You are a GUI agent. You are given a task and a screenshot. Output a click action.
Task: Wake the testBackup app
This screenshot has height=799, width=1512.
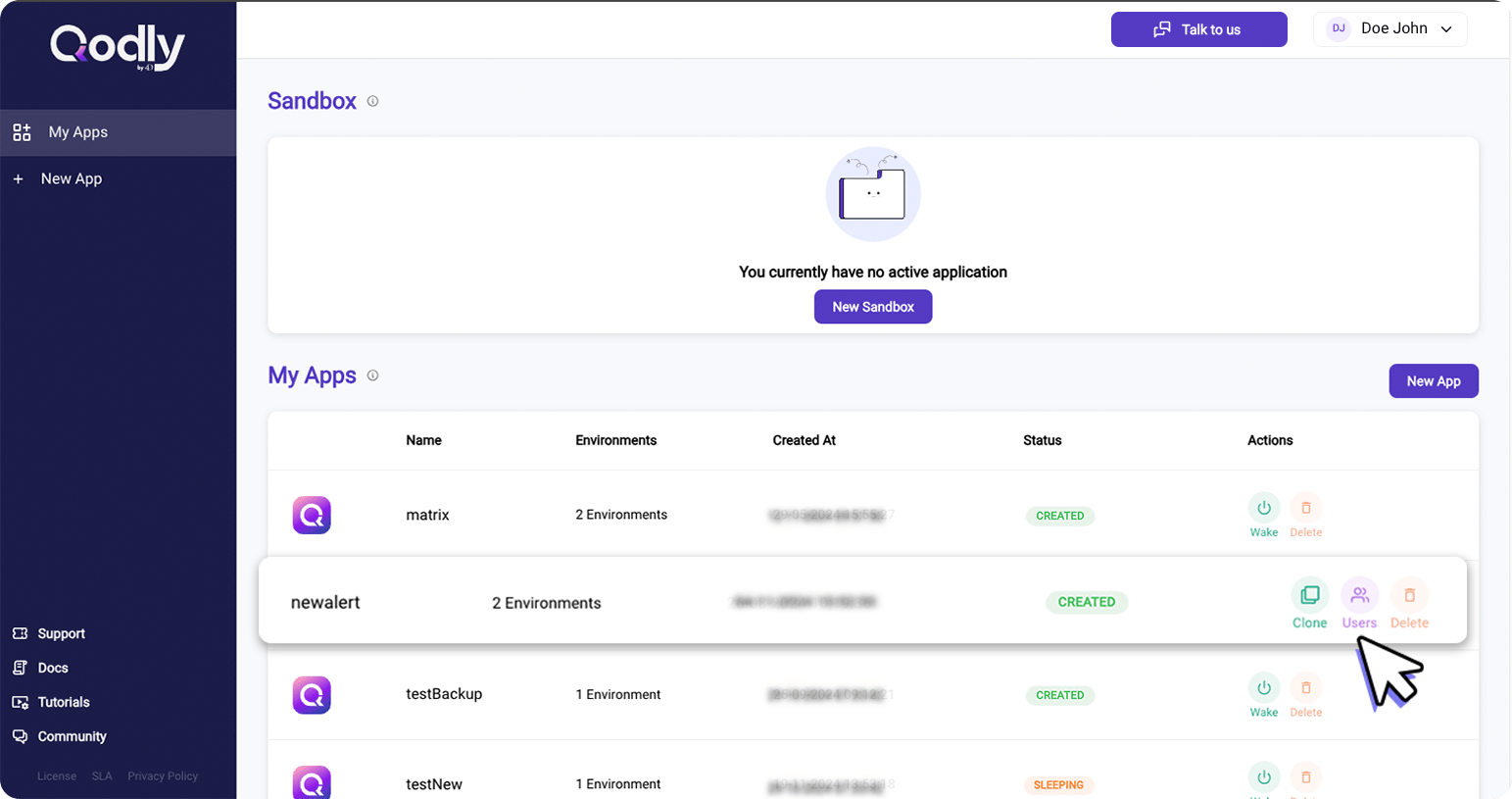[1263, 687]
